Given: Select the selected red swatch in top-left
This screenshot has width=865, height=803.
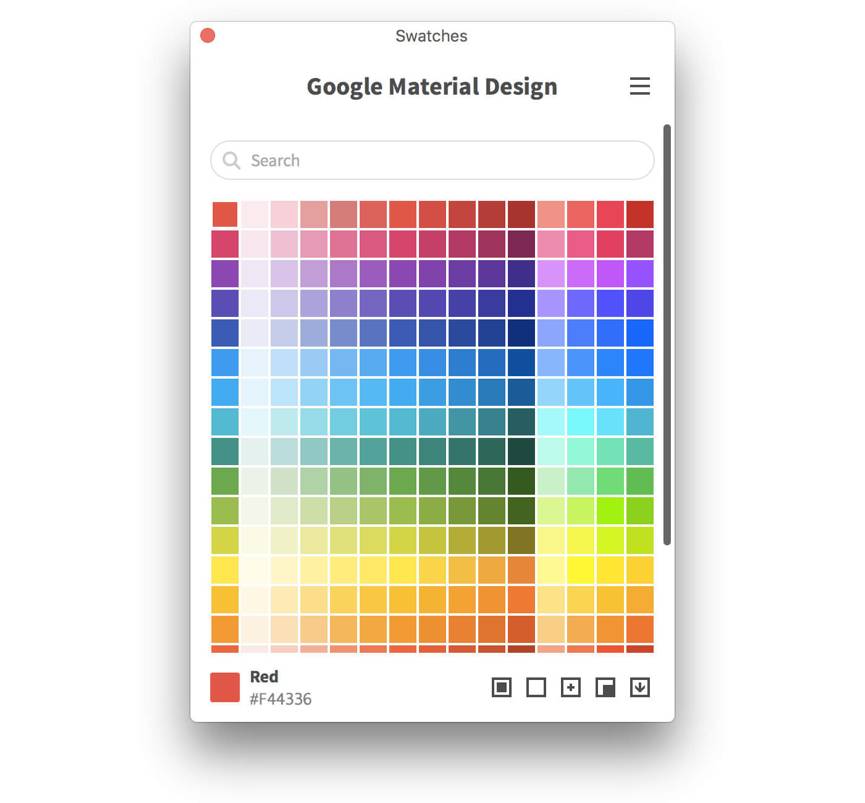Looking at the screenshot, I should 225,214.
